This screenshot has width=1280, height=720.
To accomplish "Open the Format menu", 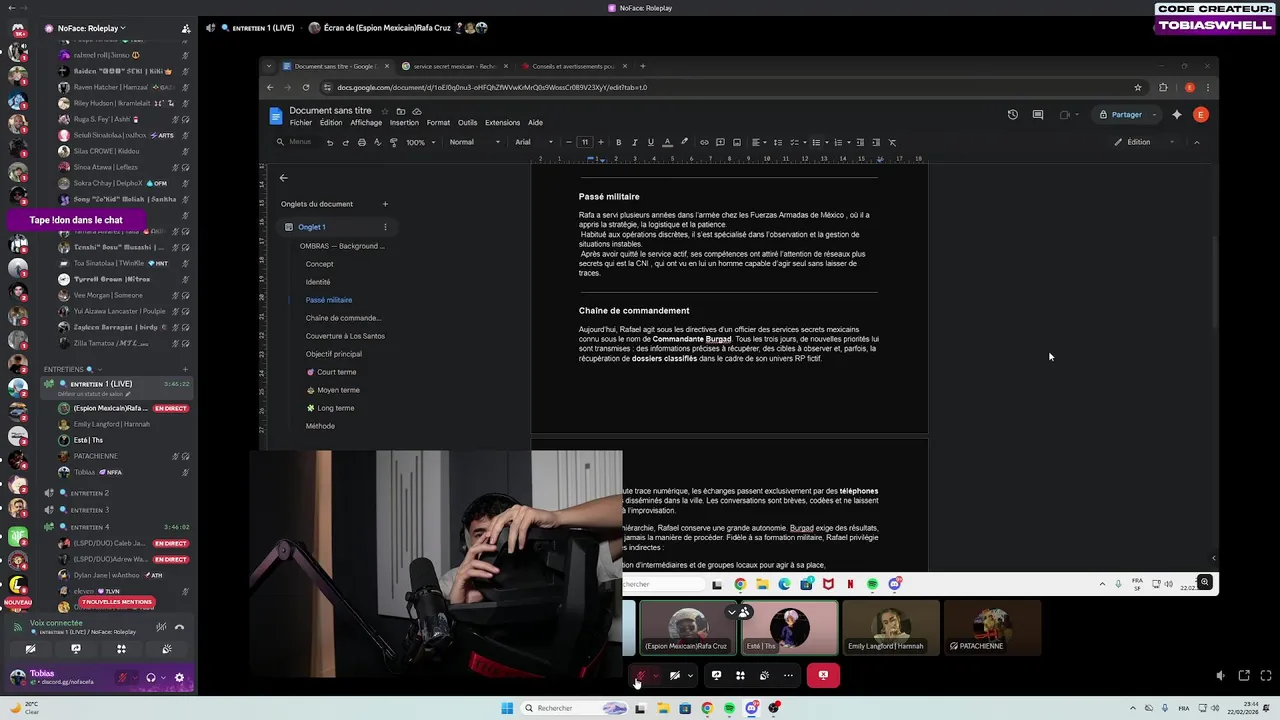I will point(438,123).
